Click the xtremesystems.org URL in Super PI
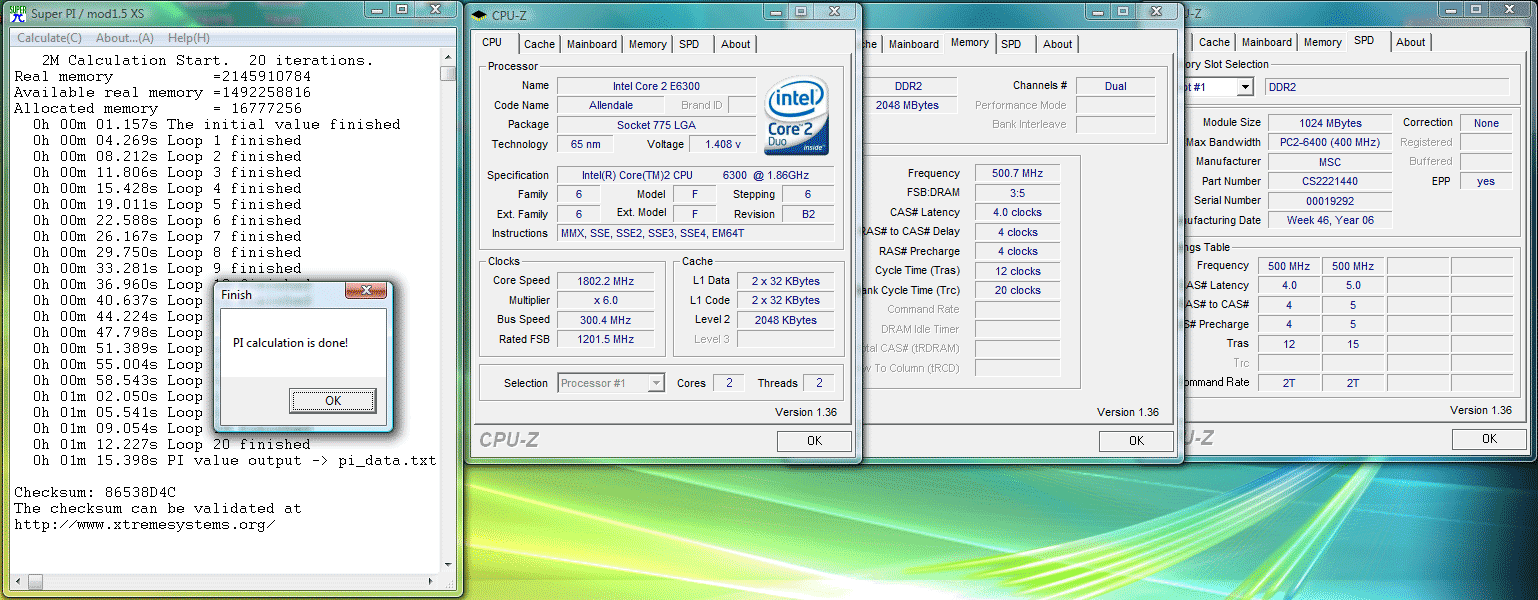 click(144, 524)
